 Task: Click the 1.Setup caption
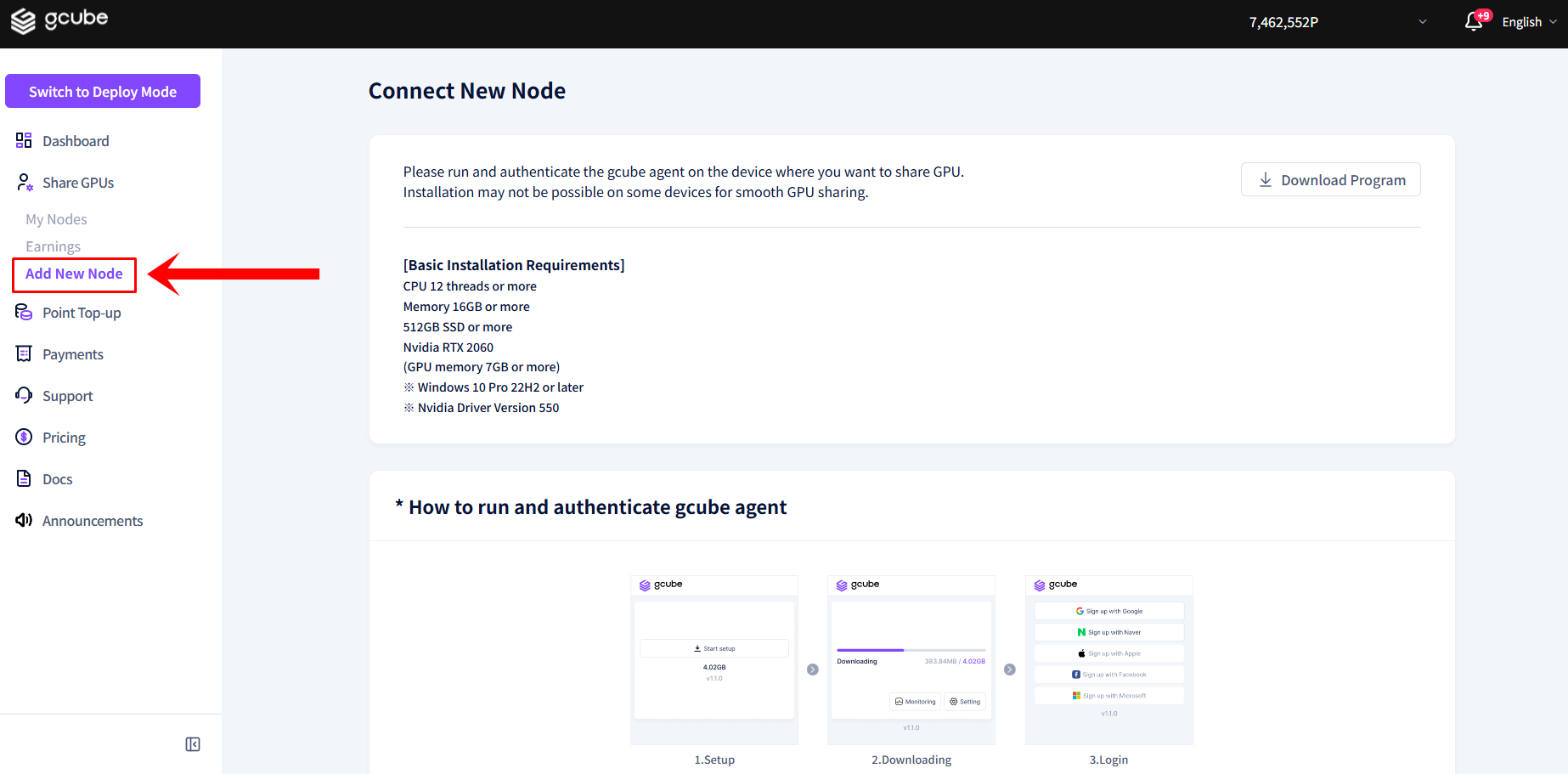pyautogui.click(x=714, y=760)
